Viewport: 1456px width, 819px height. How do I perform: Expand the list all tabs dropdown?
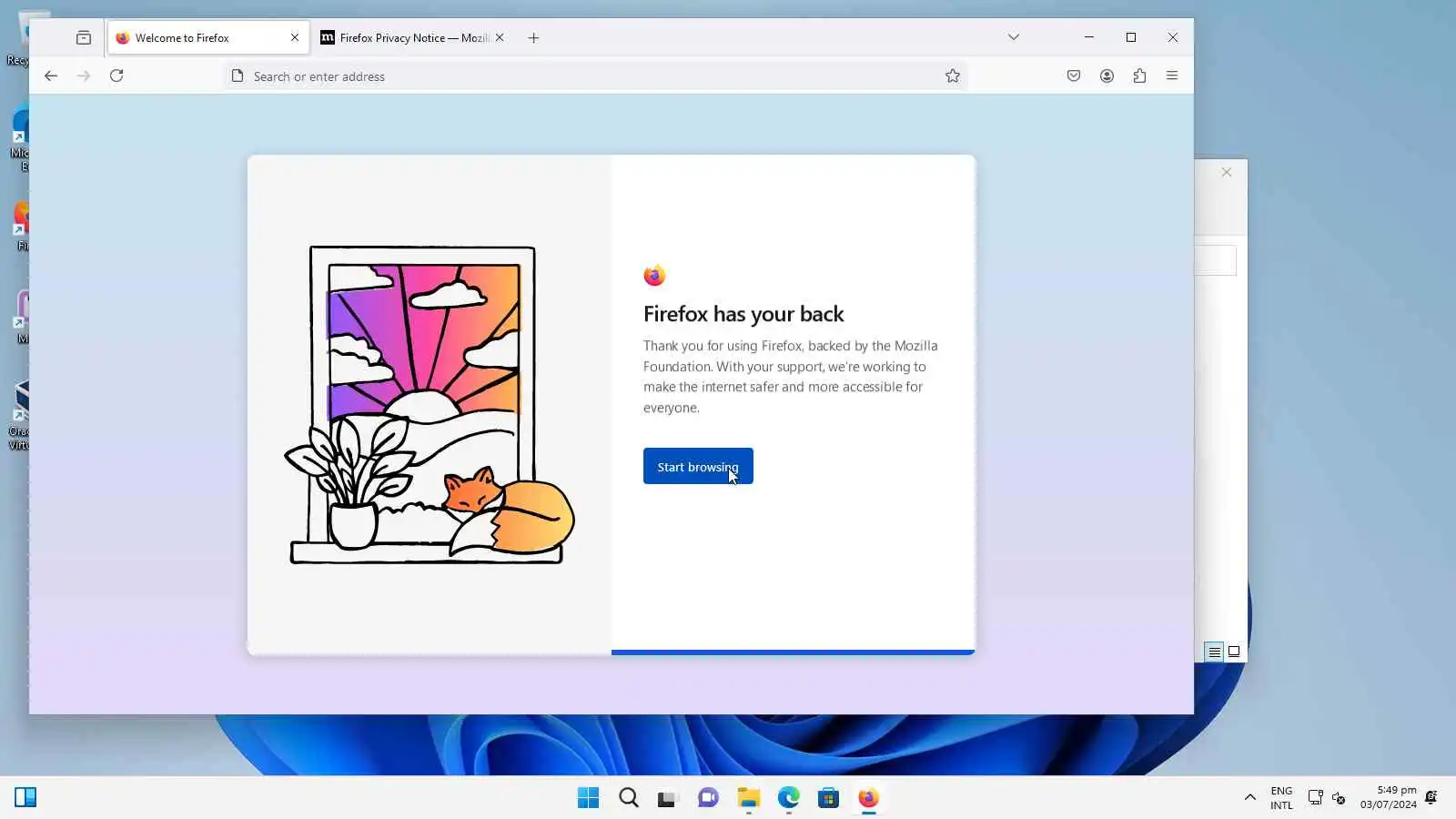(1014, 37)
